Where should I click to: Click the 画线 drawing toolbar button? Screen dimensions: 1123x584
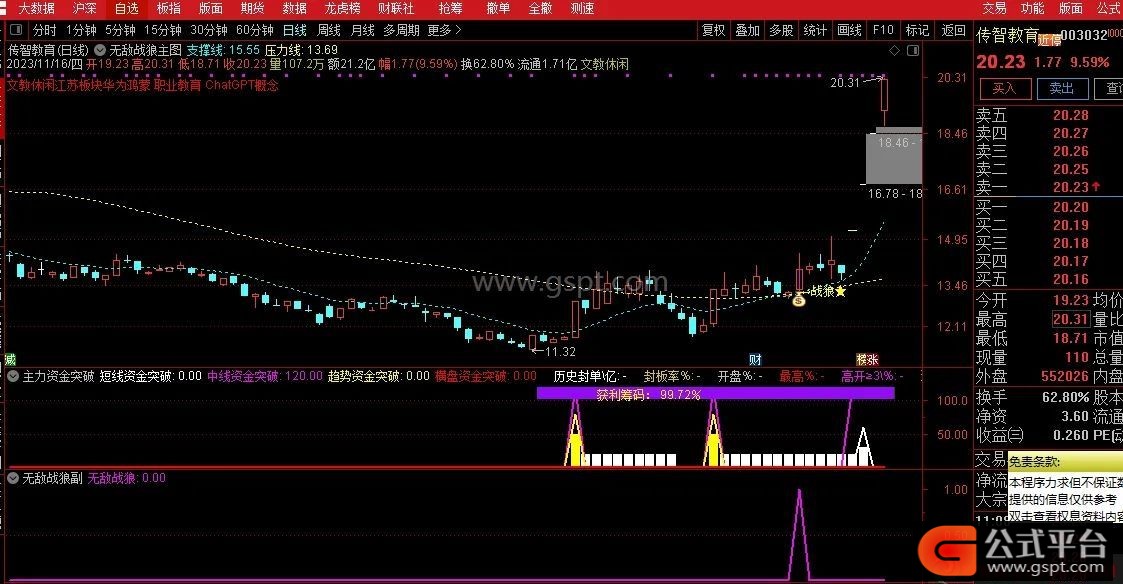[849, 30]
